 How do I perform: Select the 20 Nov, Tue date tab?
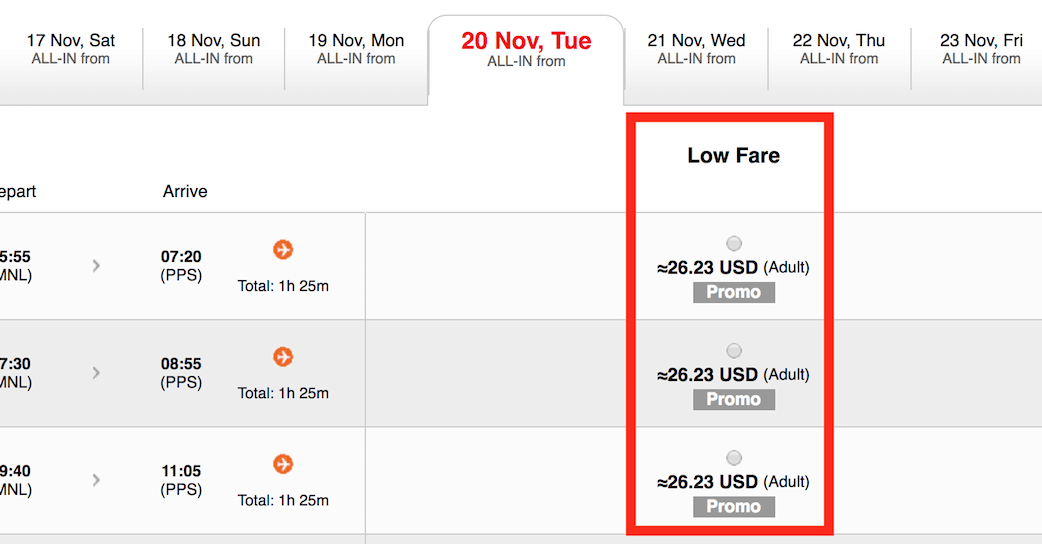tap(526, 50)
